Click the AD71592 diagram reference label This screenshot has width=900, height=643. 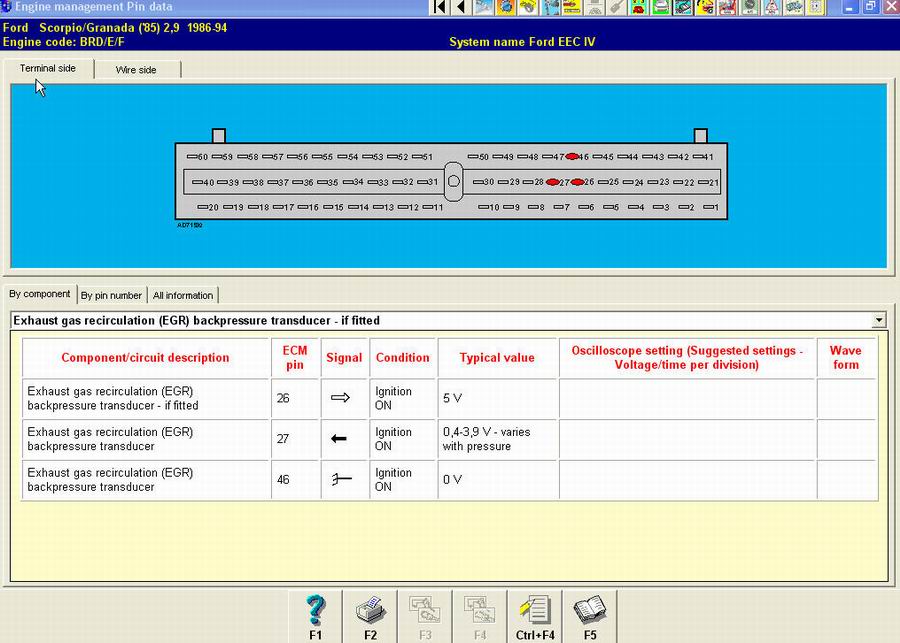click(x=189, y=225)
